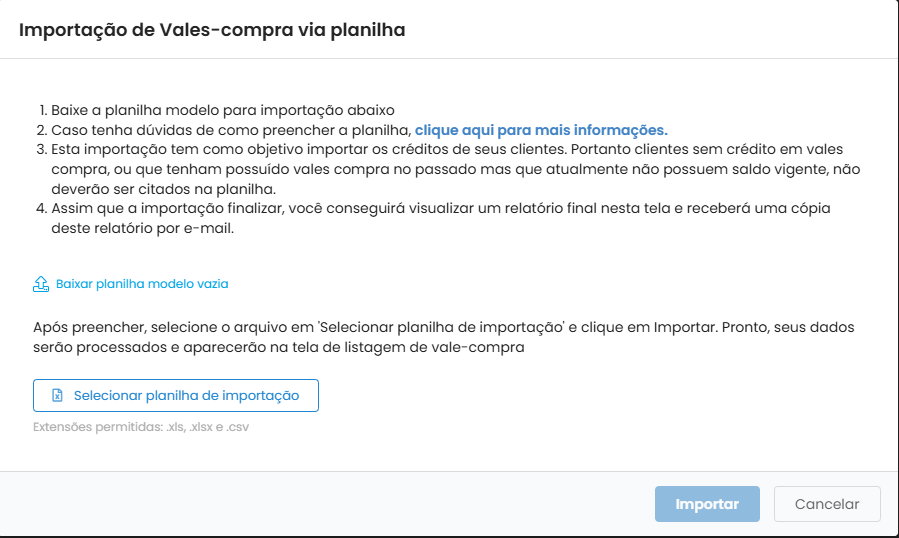
Task: Dismiss the dialog using Cancelar
Action: [x=827, y=504]
